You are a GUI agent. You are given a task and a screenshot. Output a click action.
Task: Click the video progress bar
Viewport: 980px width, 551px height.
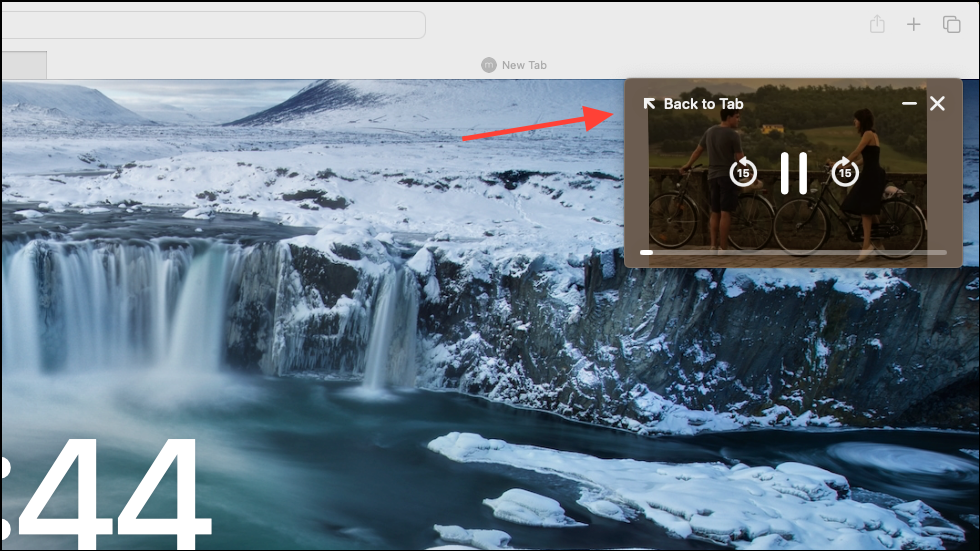793,252
